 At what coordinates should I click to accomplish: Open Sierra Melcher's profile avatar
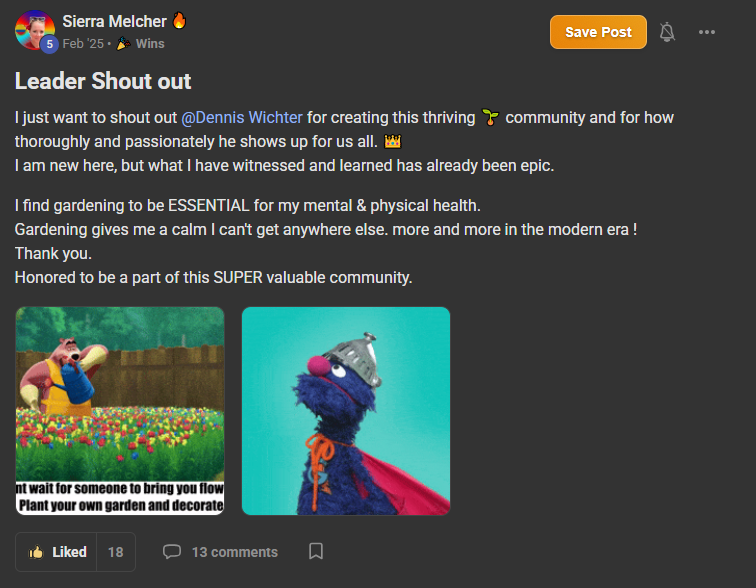tap(34, 30)
